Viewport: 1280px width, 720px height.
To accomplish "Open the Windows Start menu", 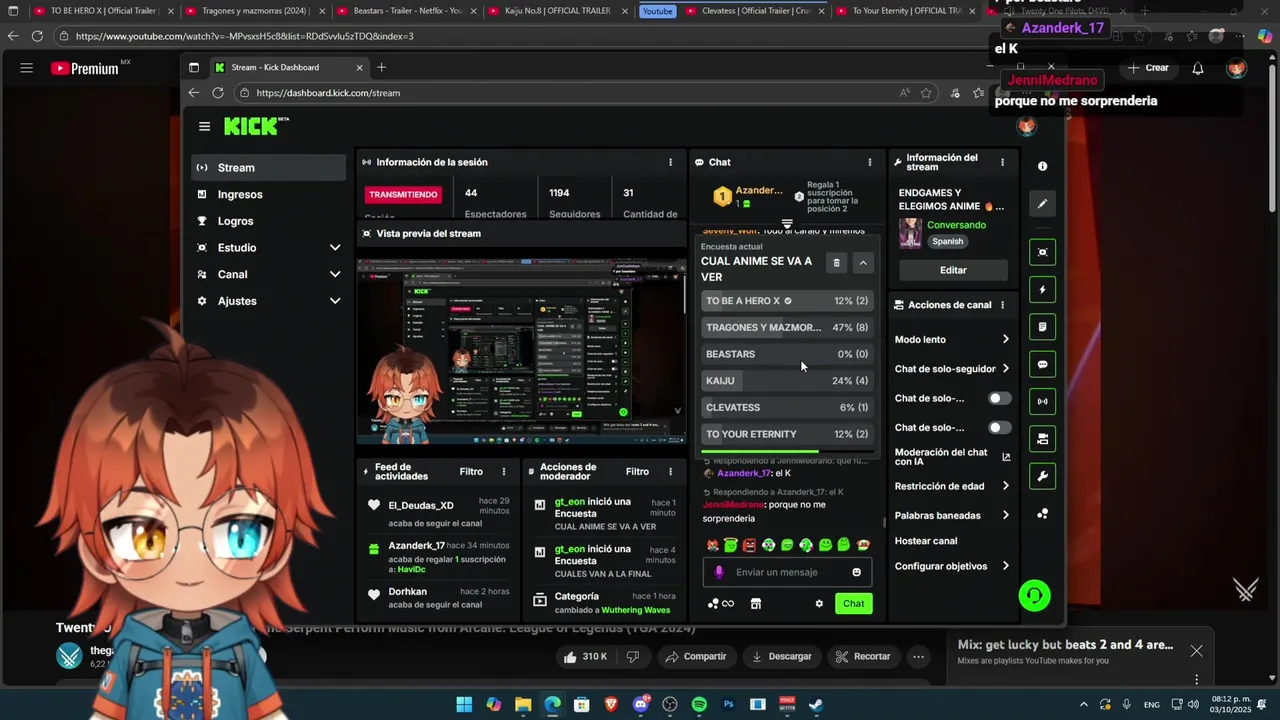I will pyautogui.click(x=464, y=704).
